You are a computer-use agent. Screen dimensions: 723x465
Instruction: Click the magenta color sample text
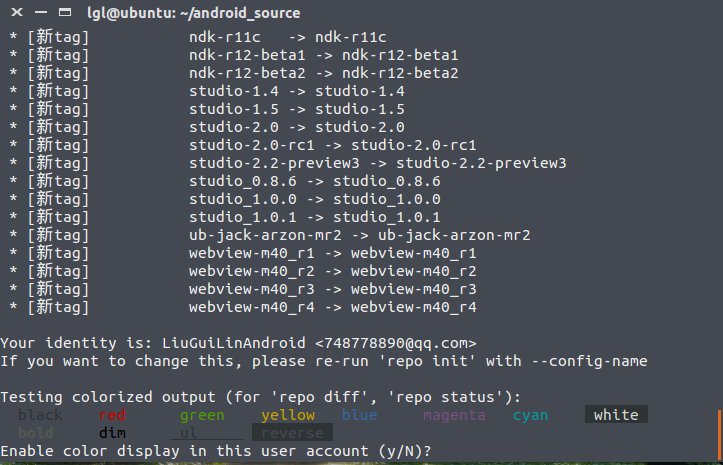pyautogui.click(x=454, y=415)
